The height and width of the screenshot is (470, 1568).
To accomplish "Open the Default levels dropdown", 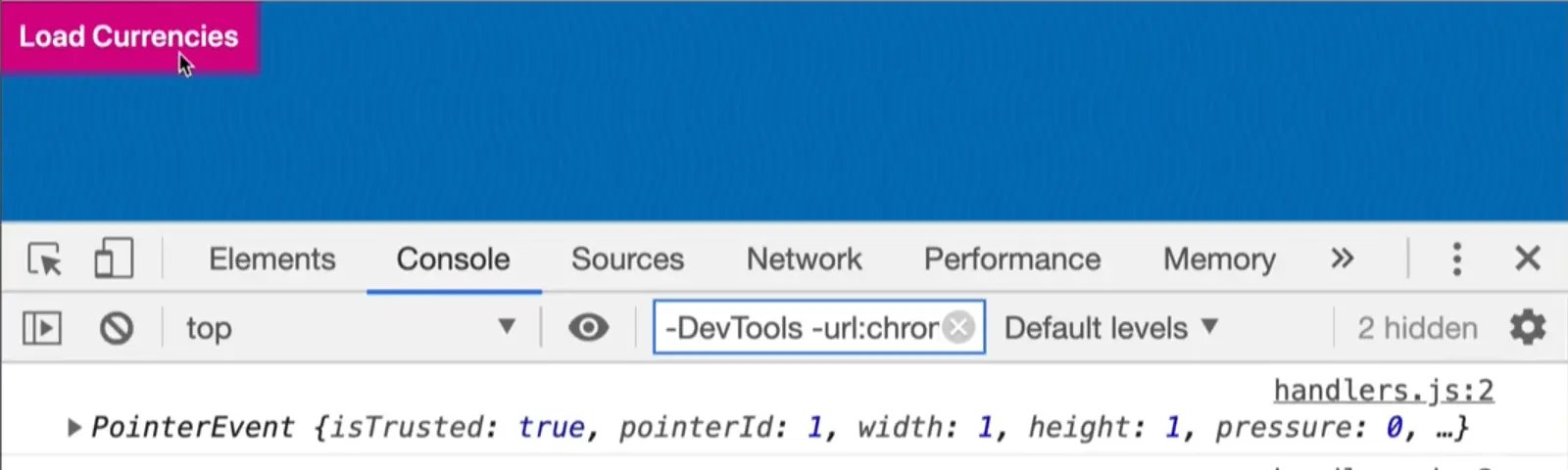I will coord(1111,328).
